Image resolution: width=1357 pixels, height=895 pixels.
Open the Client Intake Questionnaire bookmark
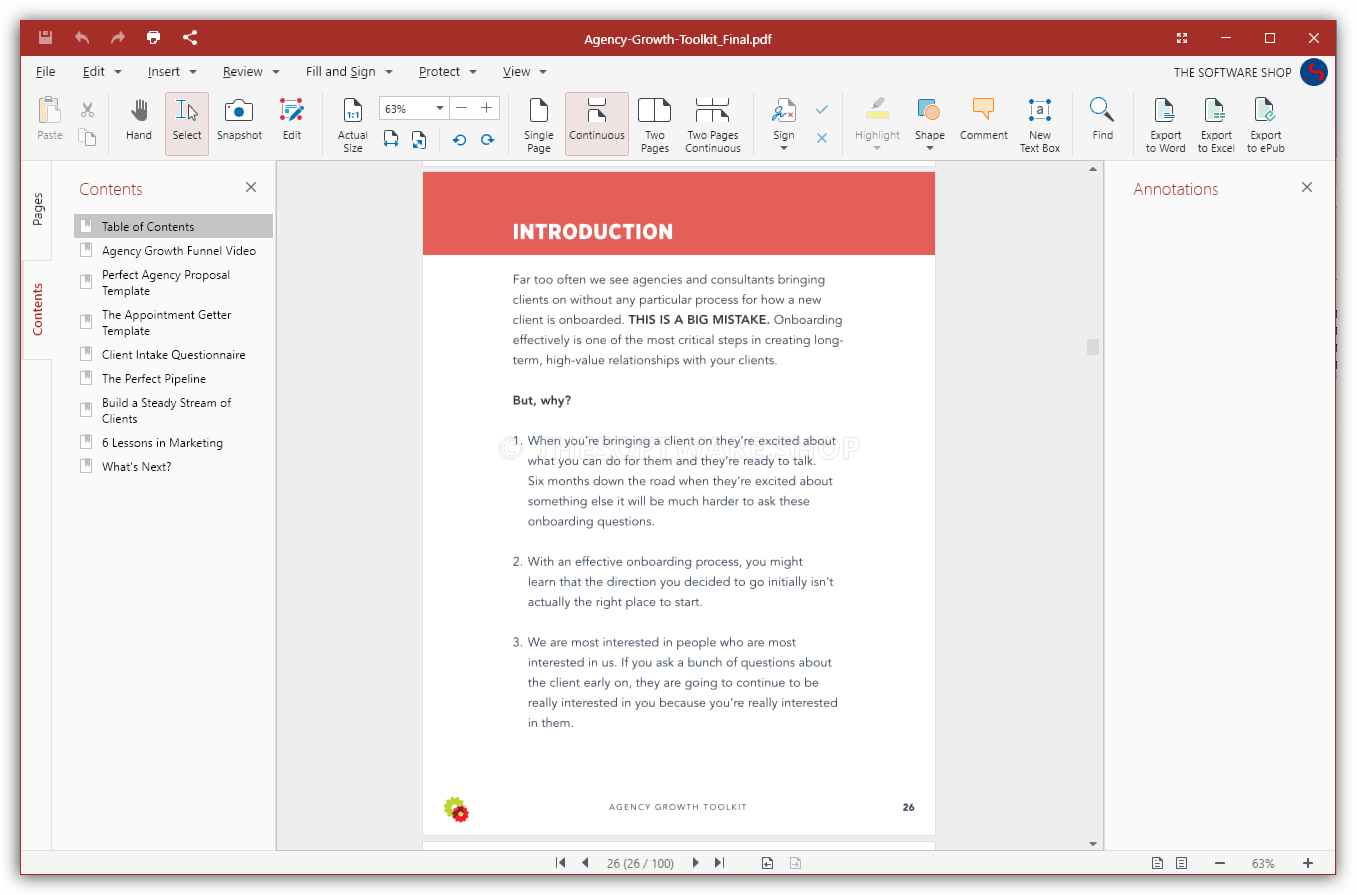coord(172,354)
